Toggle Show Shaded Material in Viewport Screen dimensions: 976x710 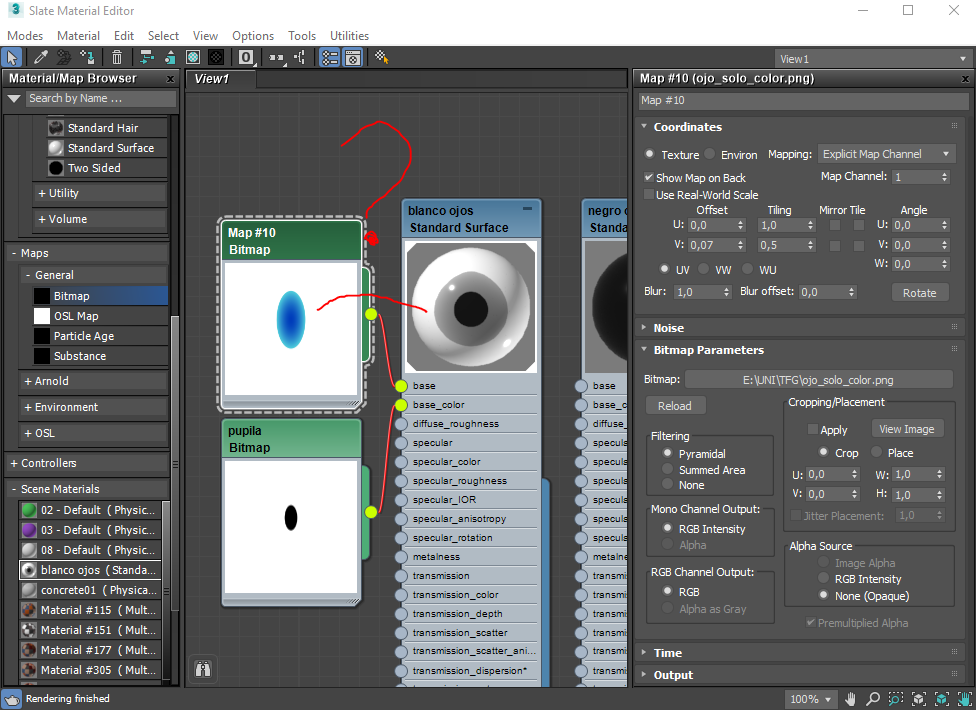pyautogui.click(x=193, y=58)
